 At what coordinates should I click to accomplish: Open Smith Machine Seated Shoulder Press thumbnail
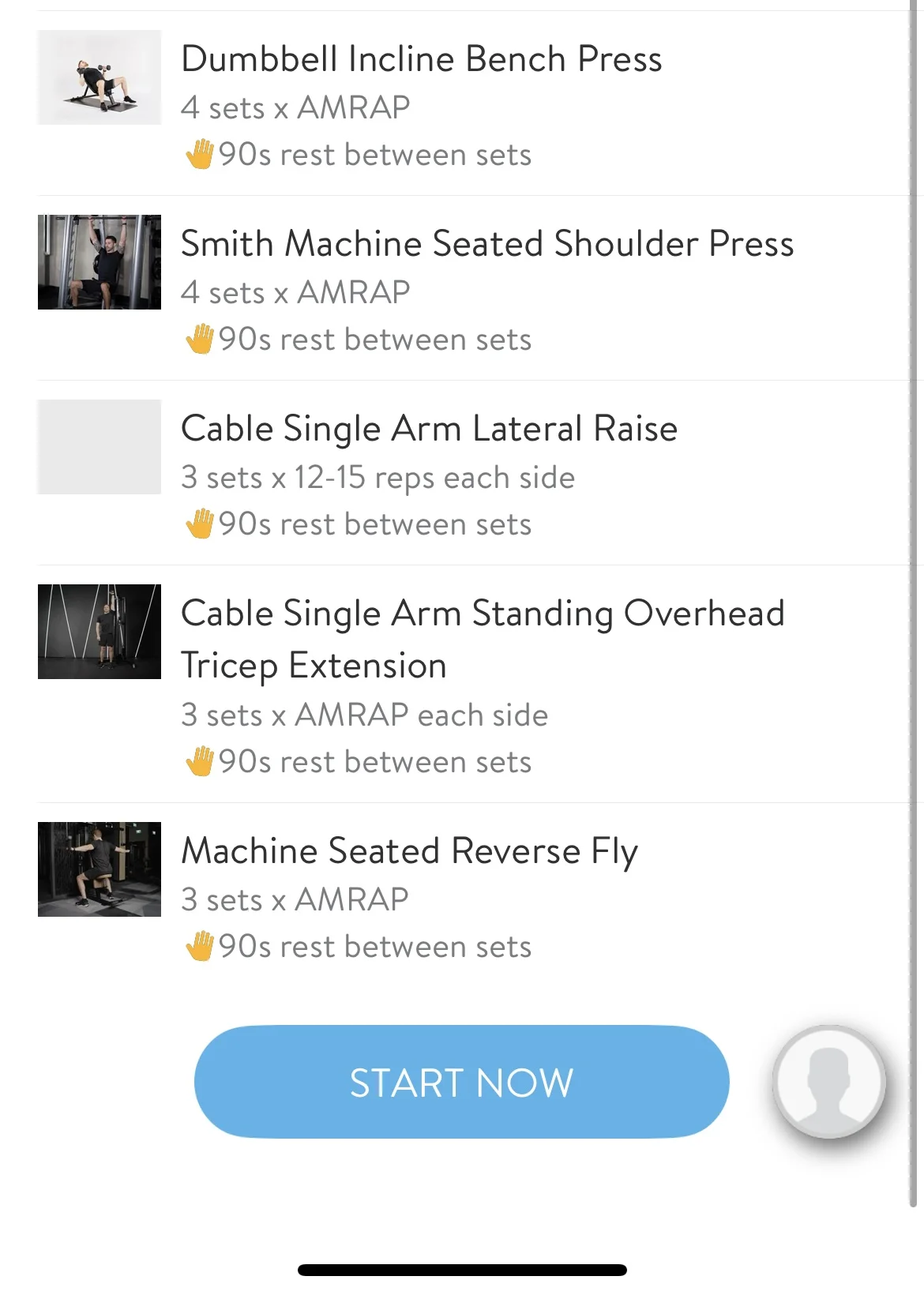[100, 262]
